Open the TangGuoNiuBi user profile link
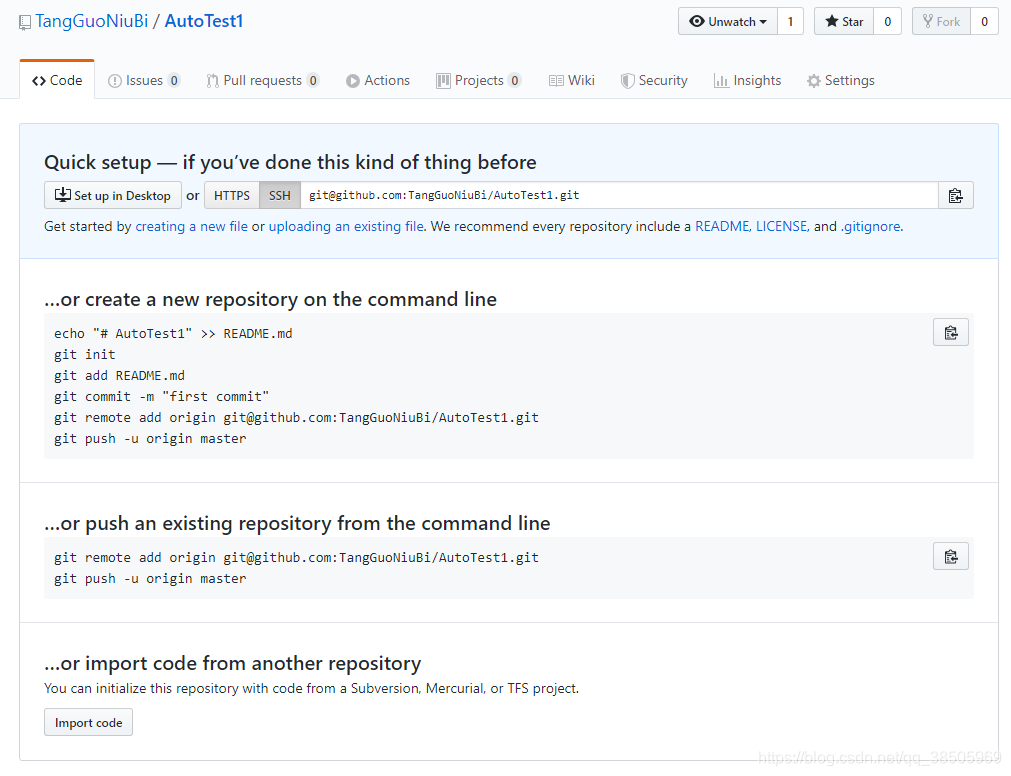The image size is (1011, 776). coord(92,21)
